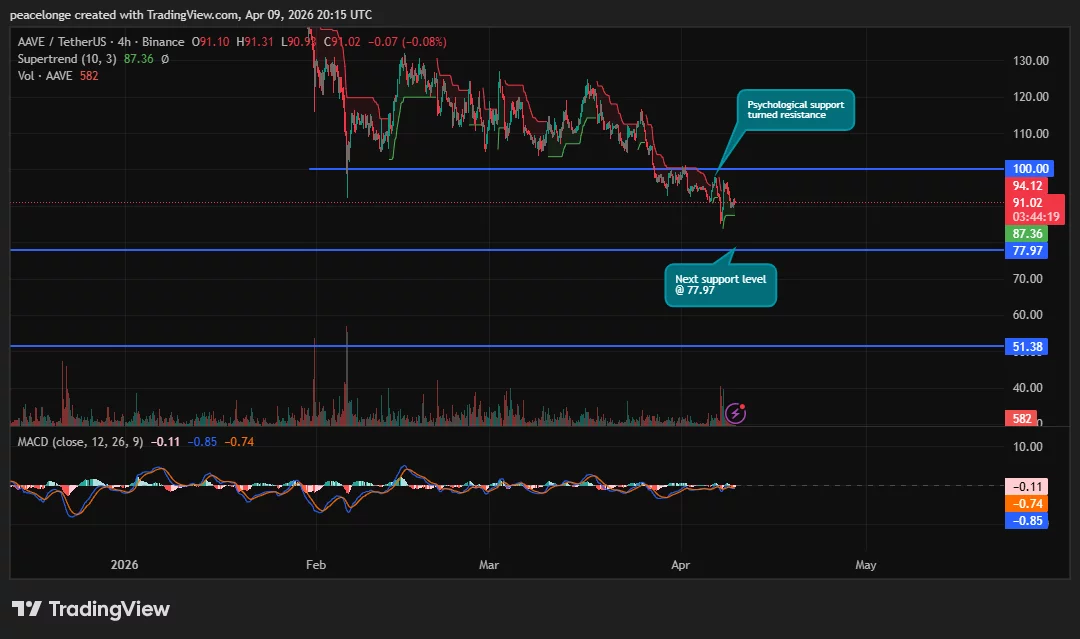Screen dimensions: 1080x639
Task: Open the lightning flash events icon on the volume pane
Action: click(735, 412)
